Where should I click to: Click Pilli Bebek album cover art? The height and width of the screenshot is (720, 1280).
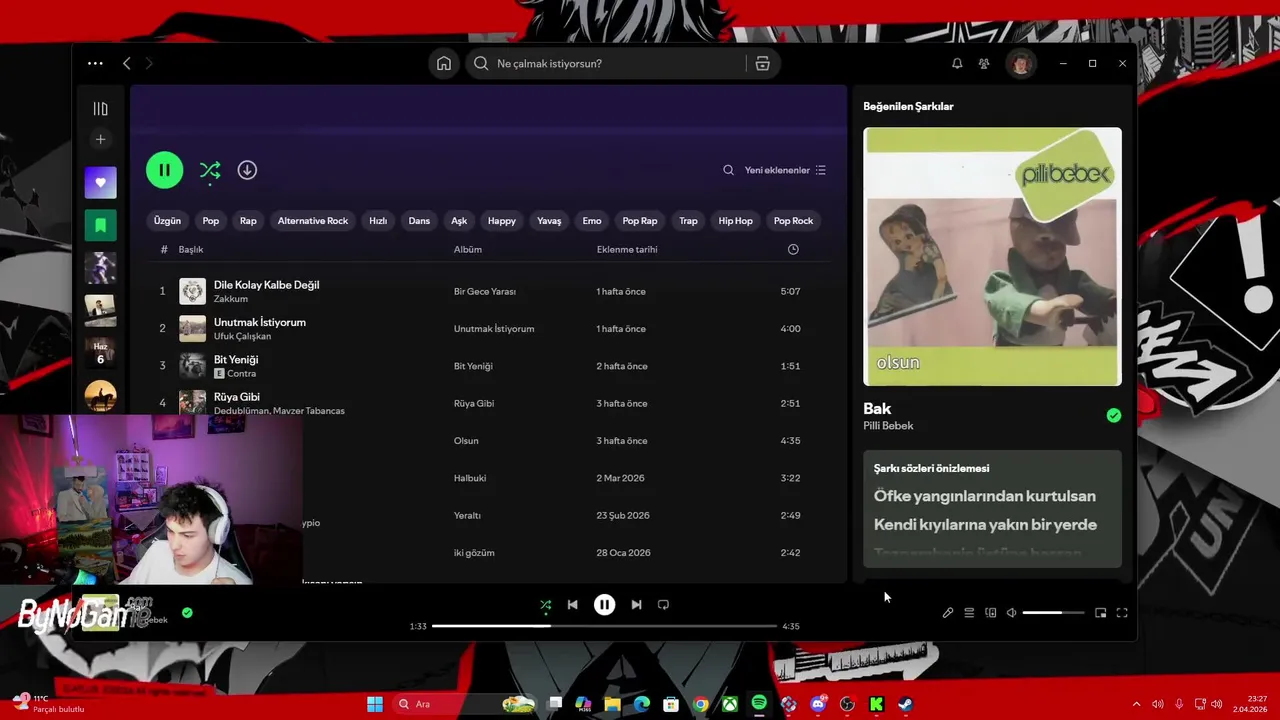pyautogui.click(x=992, y=256)
